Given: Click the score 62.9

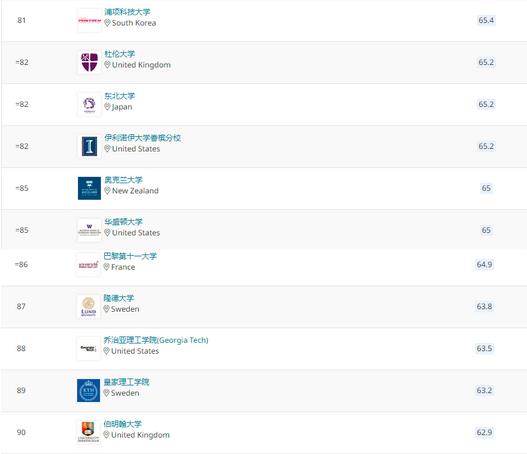Looking at the screenshot, I should pos(484,432).
